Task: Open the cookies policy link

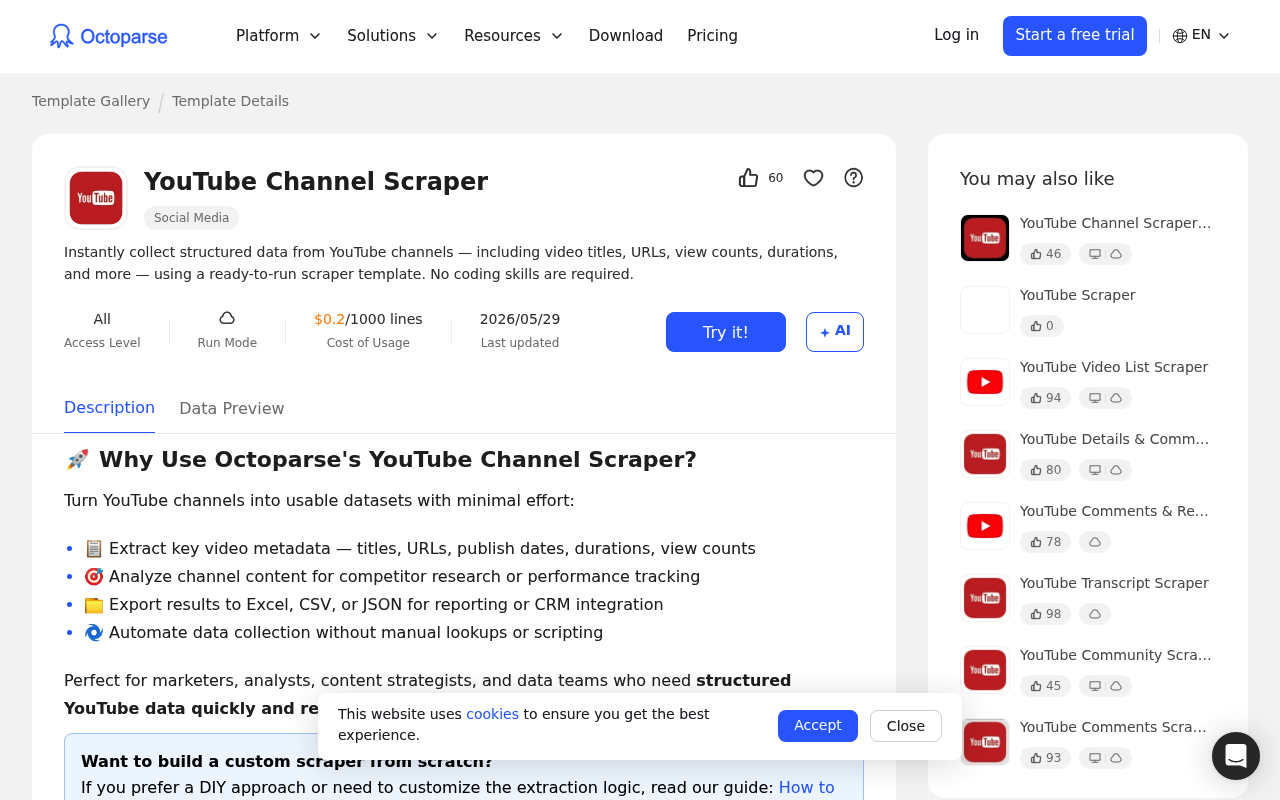Action: click(492, 714)
